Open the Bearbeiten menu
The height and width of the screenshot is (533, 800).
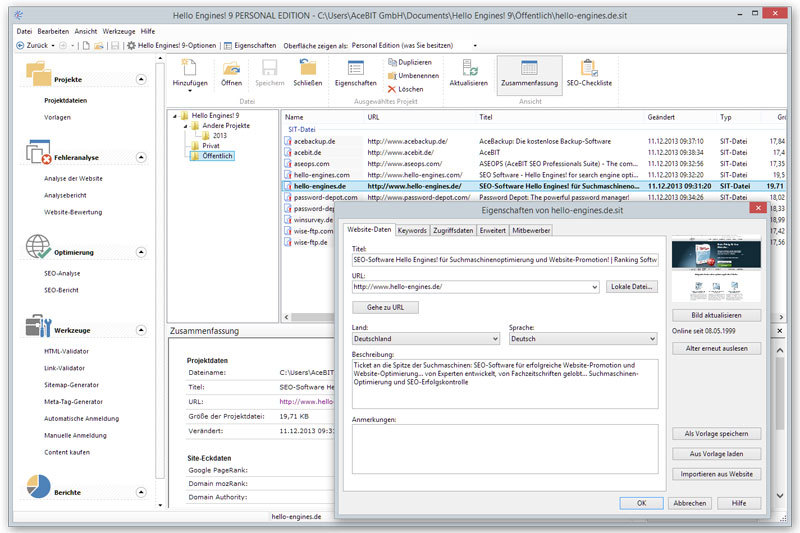click(x=53, y=31)
